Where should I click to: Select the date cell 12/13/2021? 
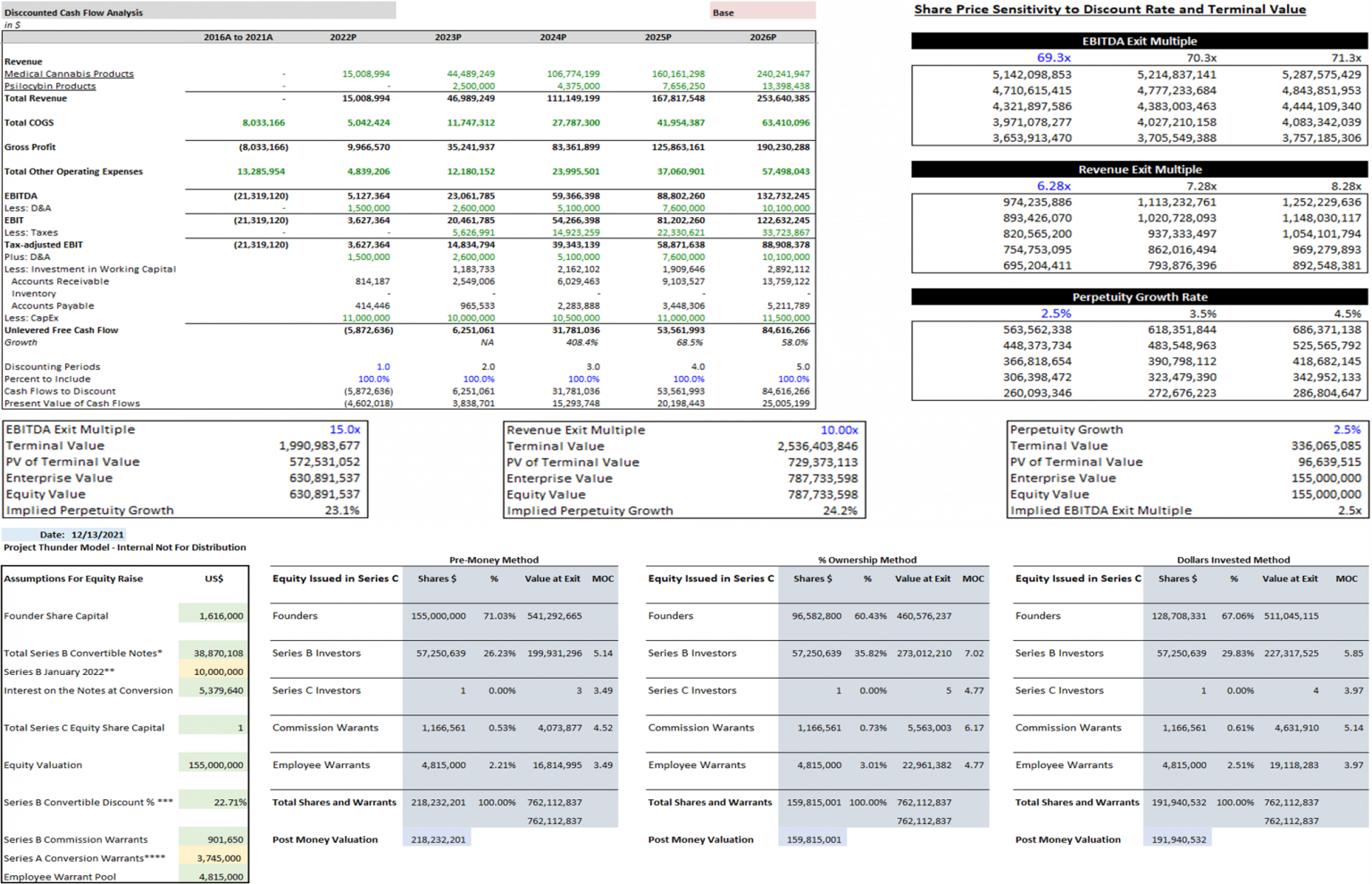click(97, 535)
